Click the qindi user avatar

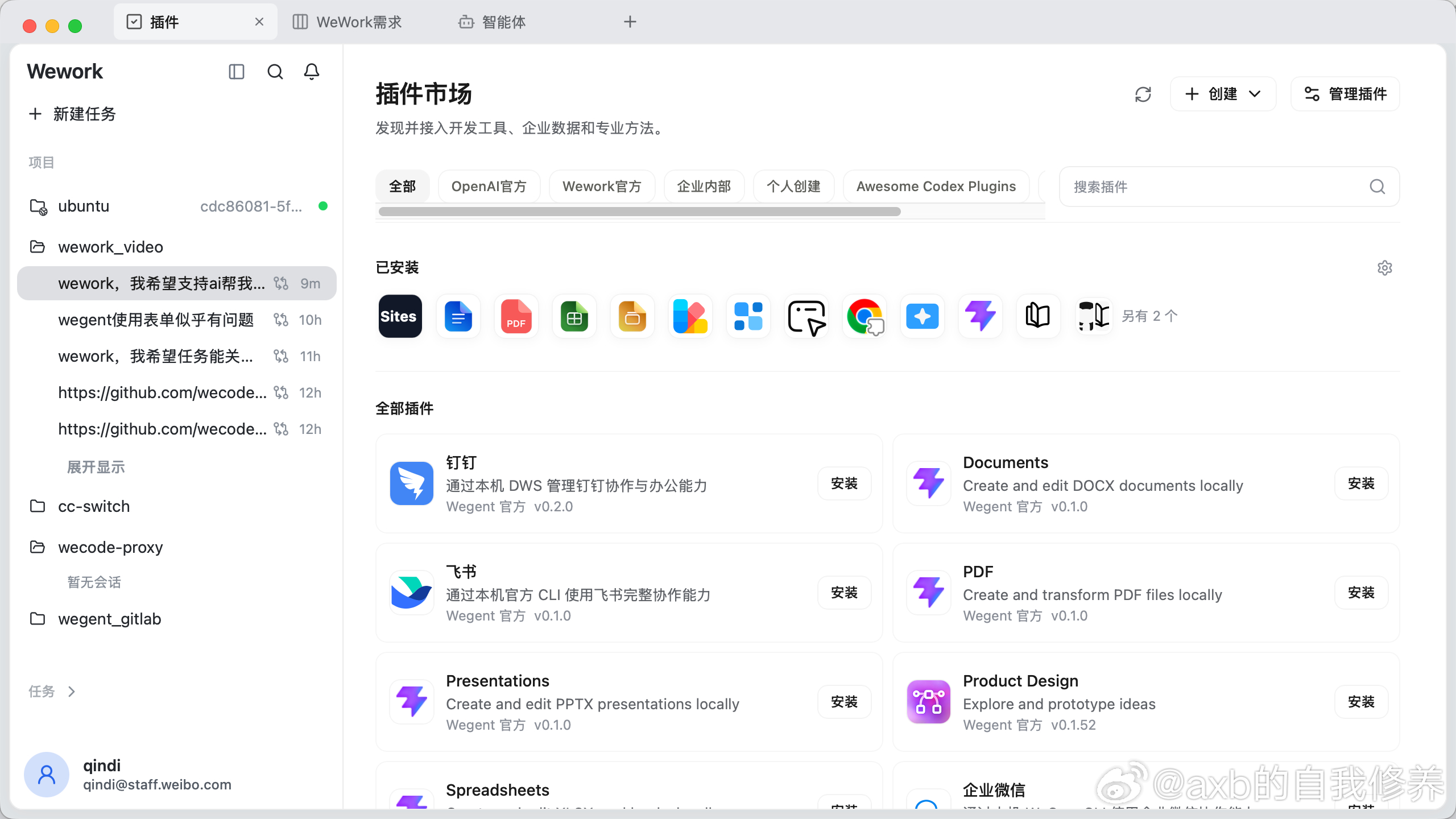[x=47, y=775]
